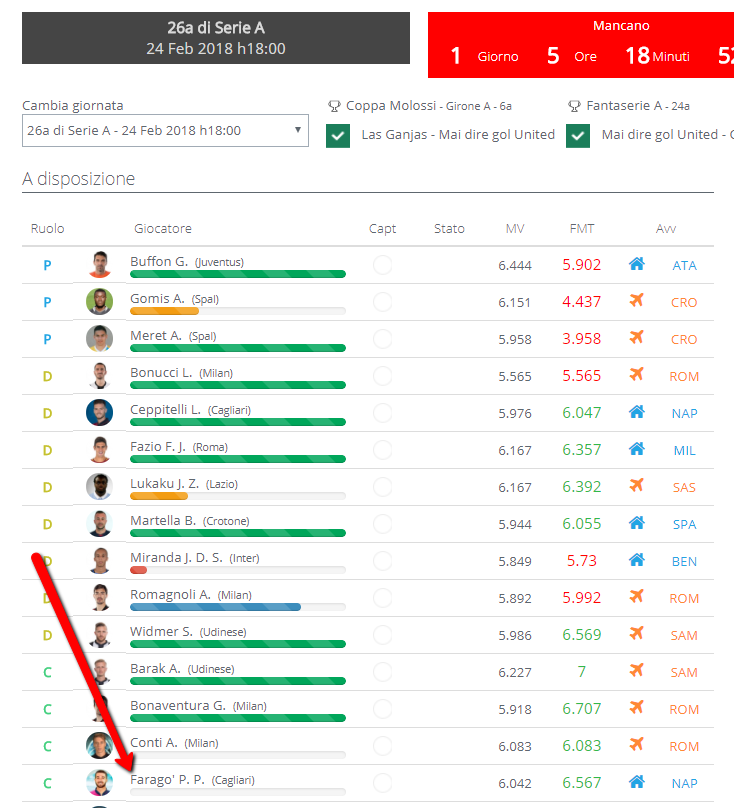Image resolution: width=734 pixels, height=808 pixels.
Task: Click the trophy icon beside Fantaserie A
Action: 574,106
